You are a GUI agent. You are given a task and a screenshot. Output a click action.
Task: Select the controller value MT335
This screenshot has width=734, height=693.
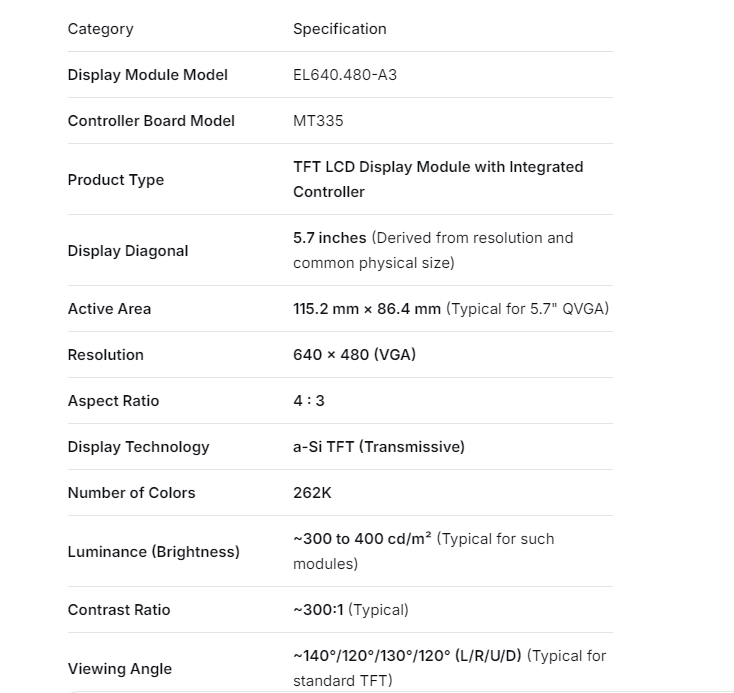click(x=318, y=121)
